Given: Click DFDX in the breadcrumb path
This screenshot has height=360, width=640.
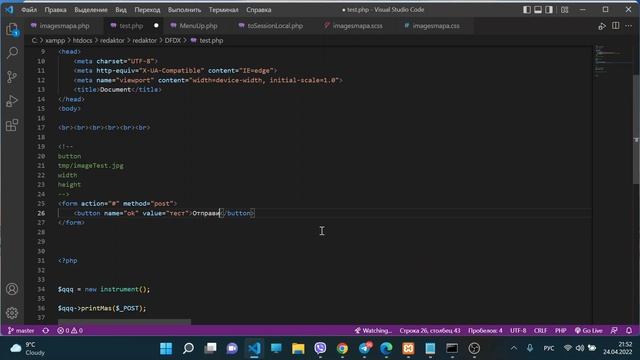Looking at the screenshot, I should pyautogui.click(x=173, y=40).
